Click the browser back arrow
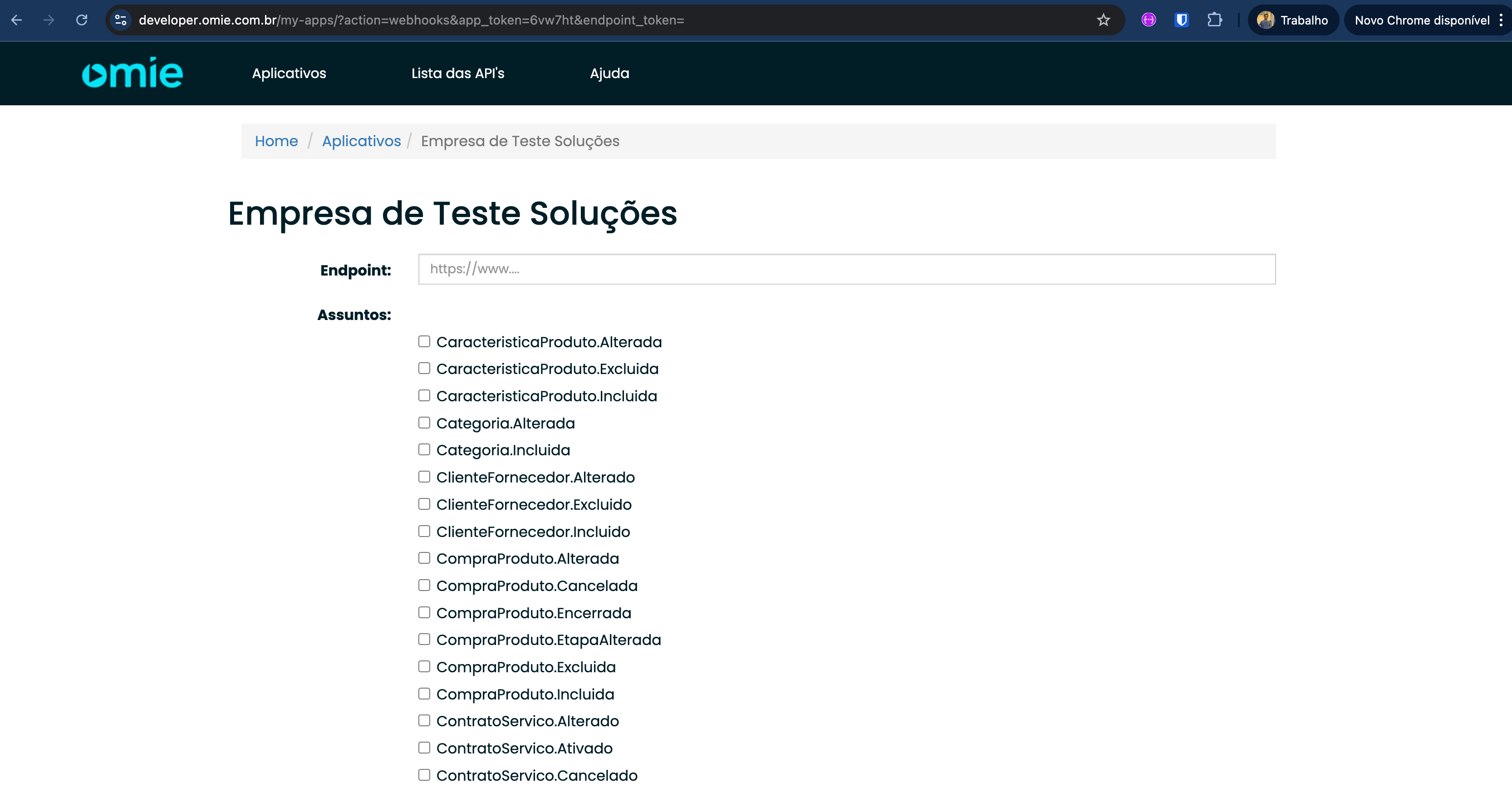1512x788 pixels. coord(16,20)
